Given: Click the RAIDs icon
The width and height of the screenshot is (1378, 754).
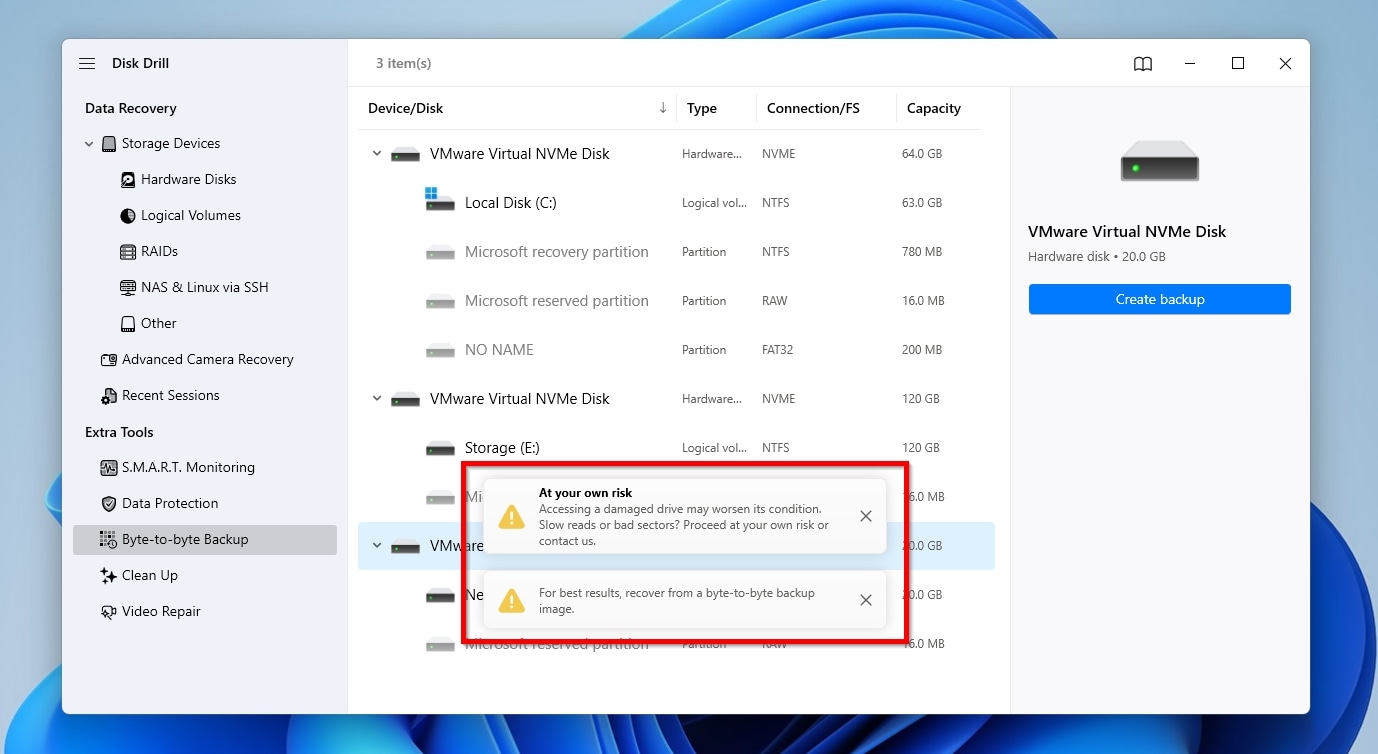Looking at the screenshot, I should pyautogui.click(x=128, y=252).
